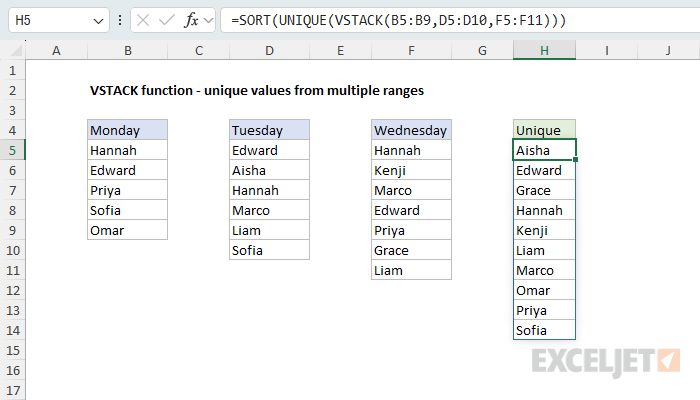The height and width of the screenshot is (400, 700).
Task: Click the title cell 'VSTACK function - unique values'
Action: point(257,91)
